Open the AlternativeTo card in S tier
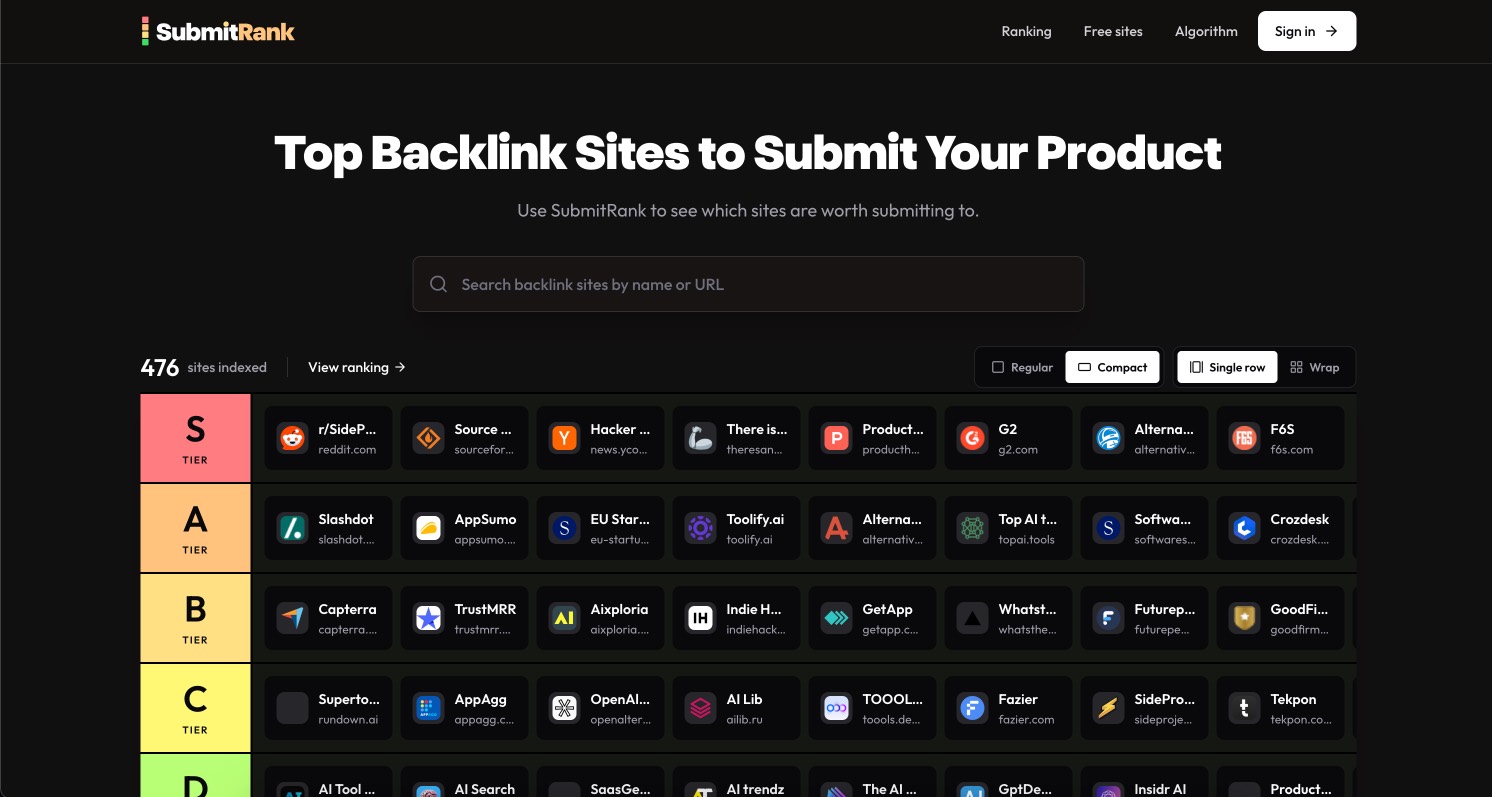This screenshot has width=1492, height=797. [1144, 438]
